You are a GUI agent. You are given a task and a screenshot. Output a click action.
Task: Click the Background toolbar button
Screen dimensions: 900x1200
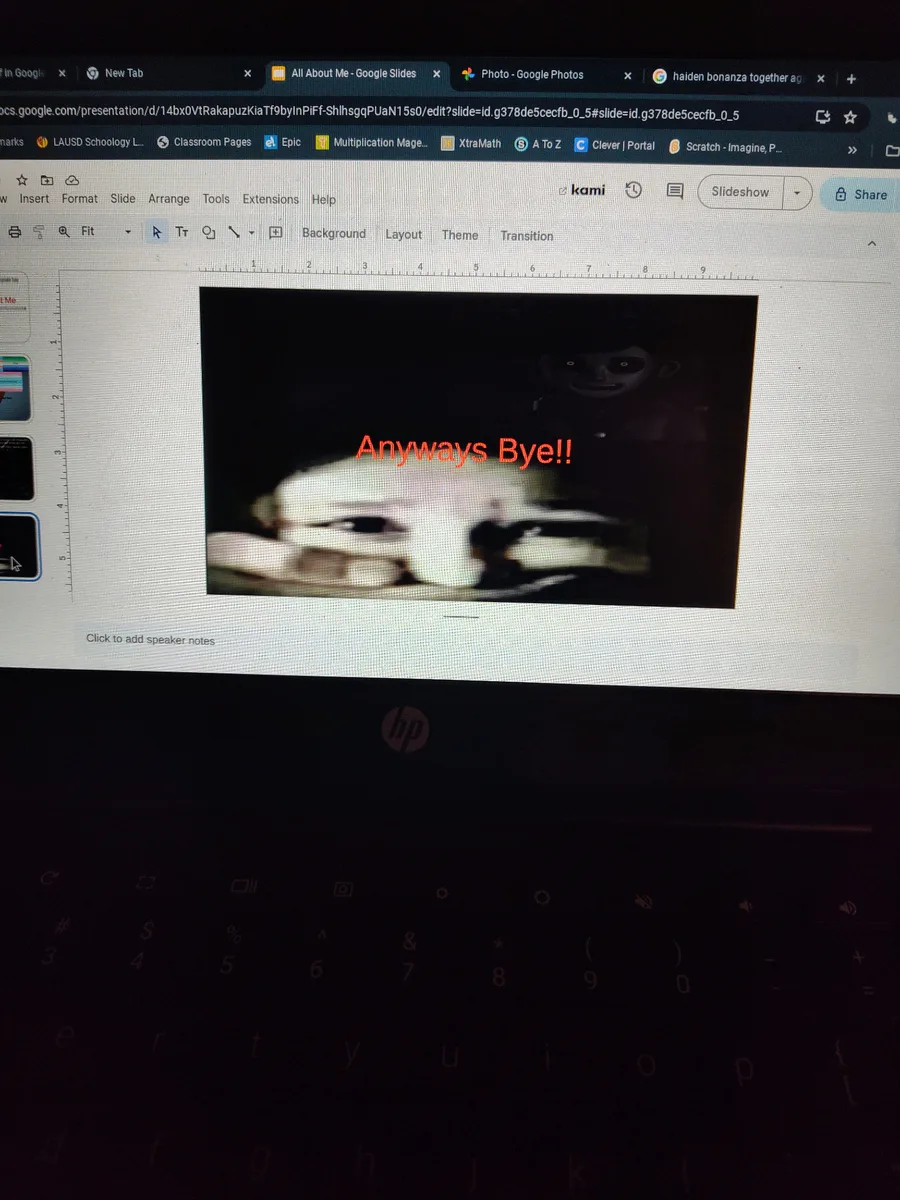[334, 234]
